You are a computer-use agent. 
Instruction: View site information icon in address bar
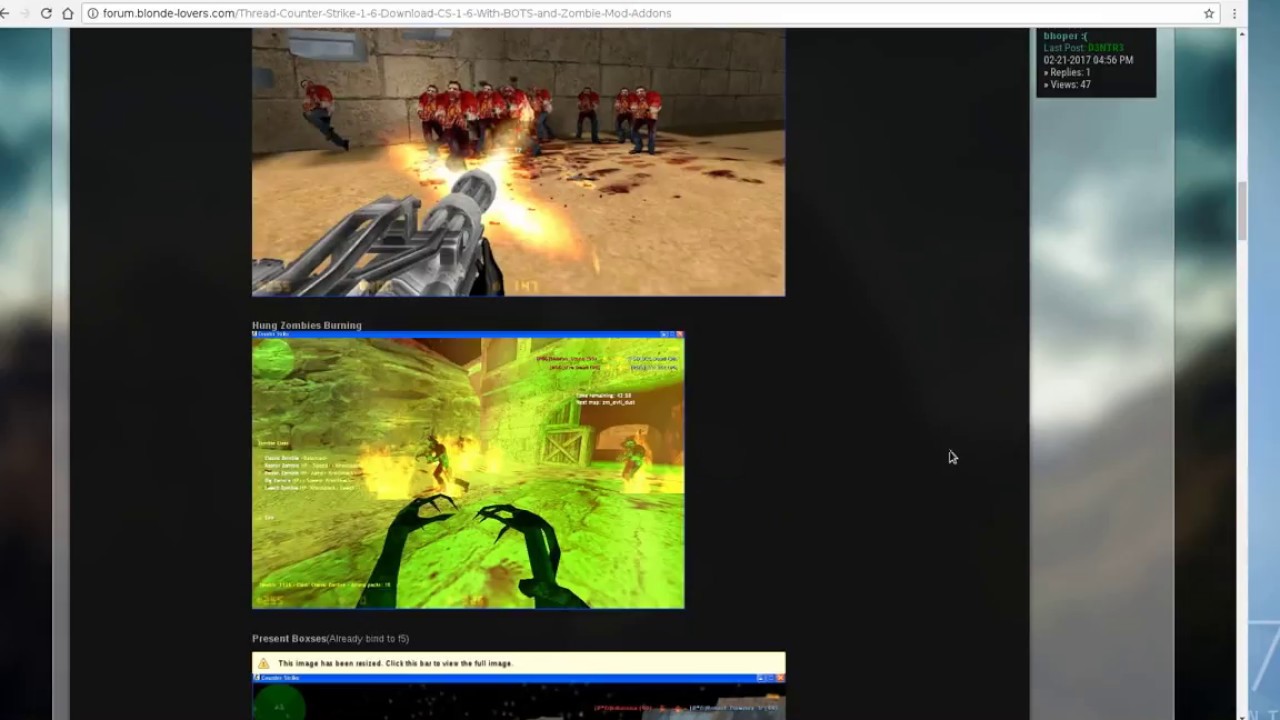point(92,13)
